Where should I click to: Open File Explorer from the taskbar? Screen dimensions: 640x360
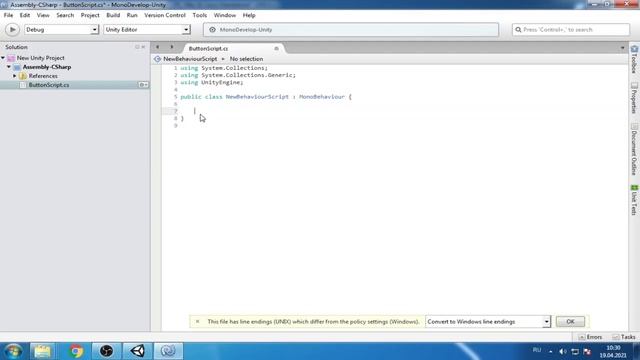[x=42, y=351]
